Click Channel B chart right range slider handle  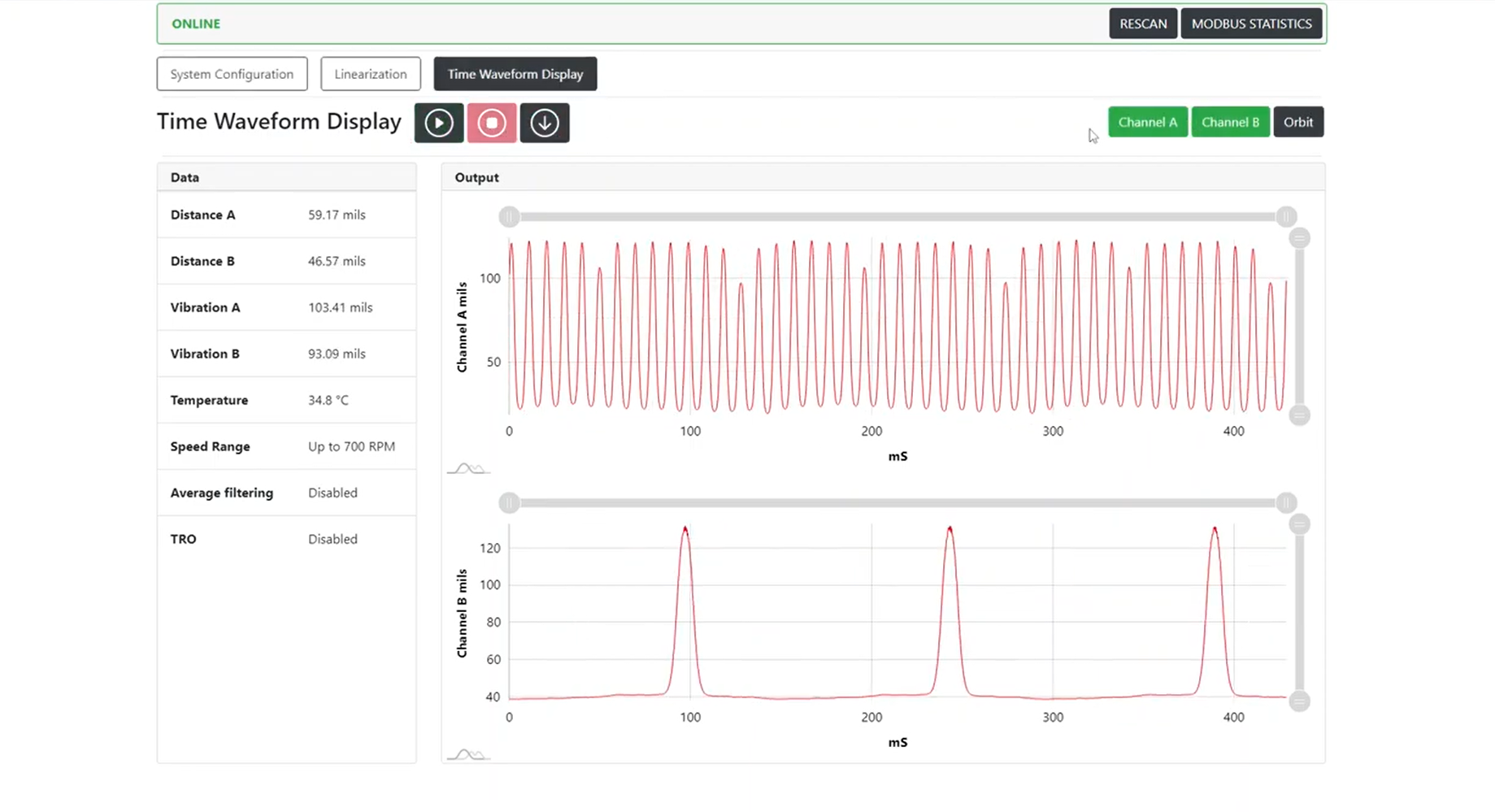tap(1286, 502)
